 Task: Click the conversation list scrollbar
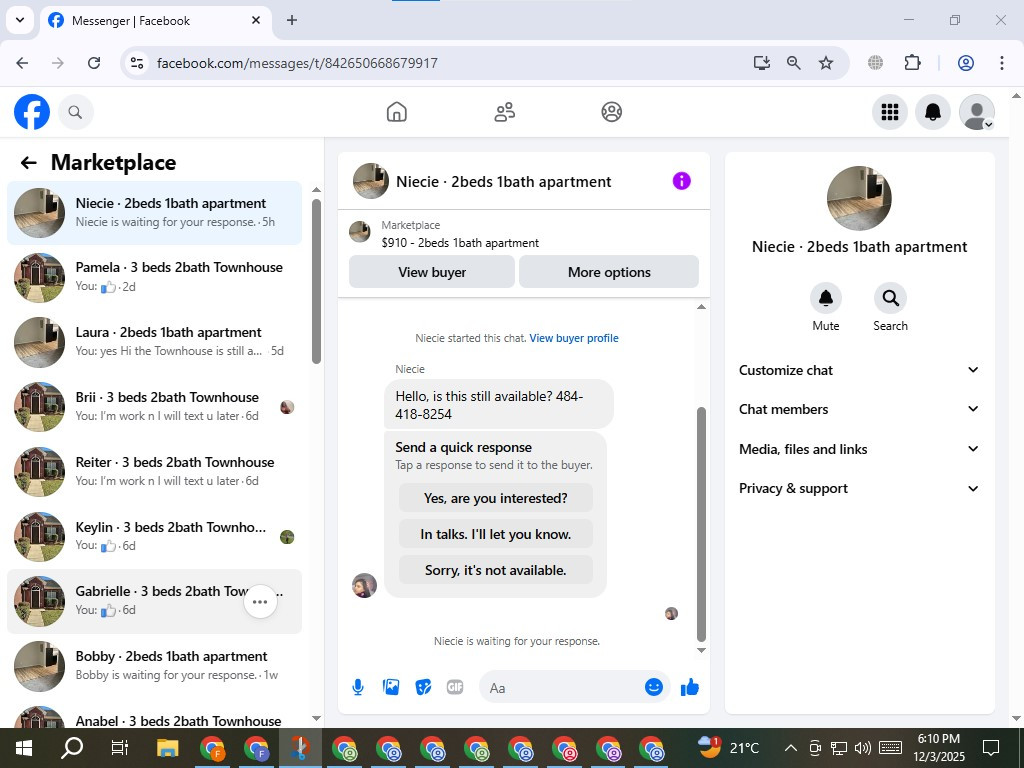pyautogui.click(x=317, y=281)
